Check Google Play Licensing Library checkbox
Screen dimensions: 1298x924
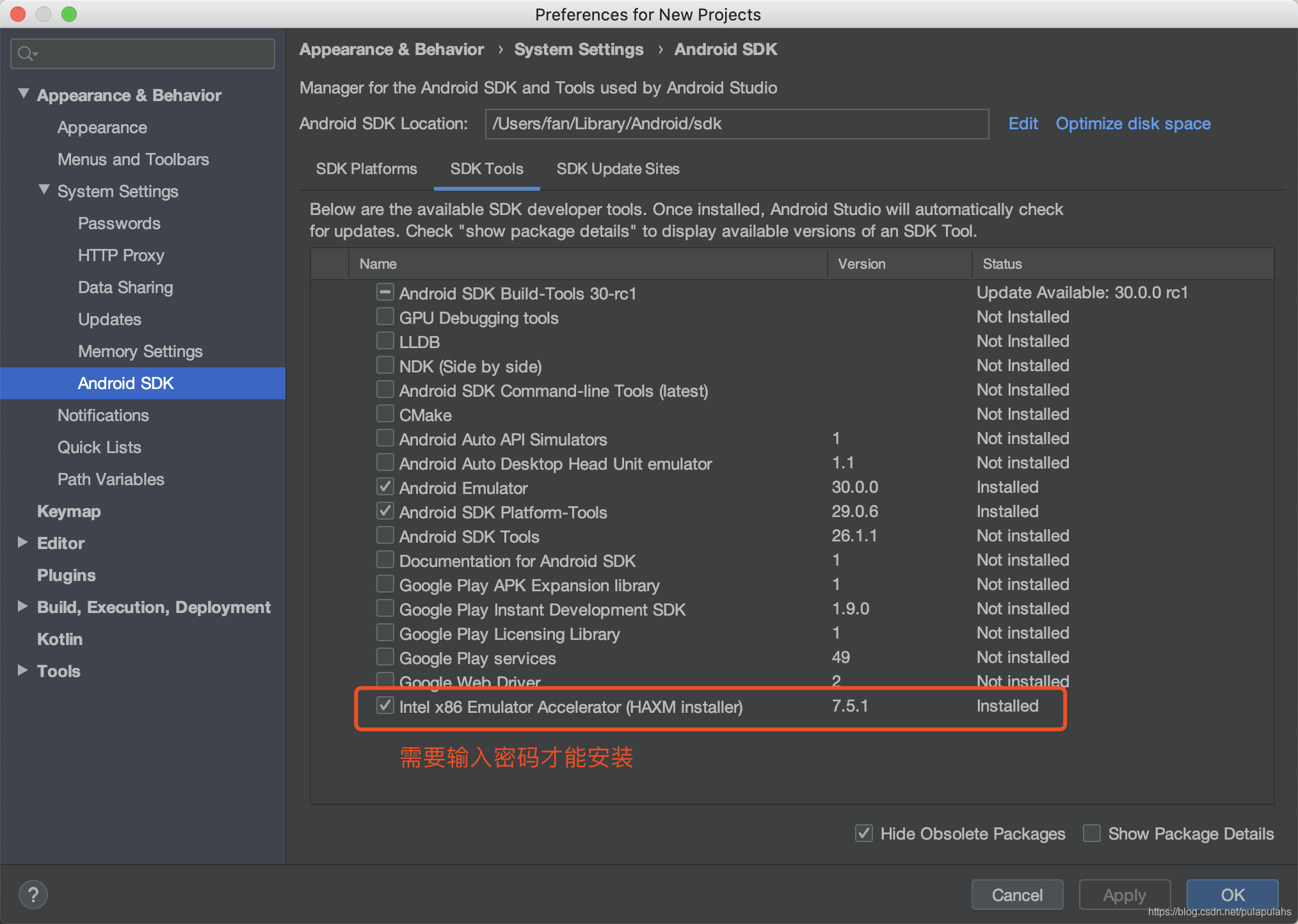pos(385,633)
